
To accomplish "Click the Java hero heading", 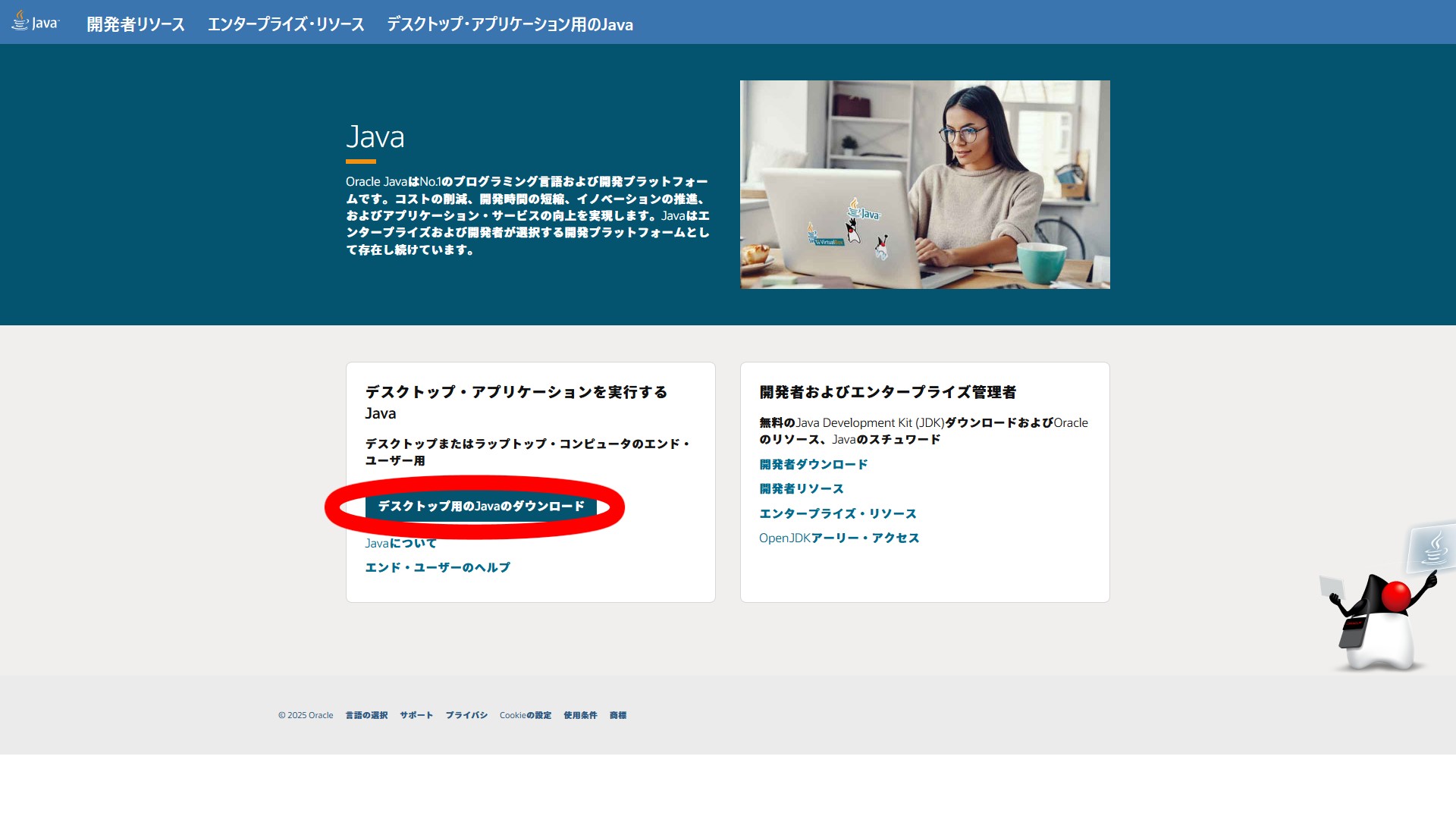I will [375, 137].
